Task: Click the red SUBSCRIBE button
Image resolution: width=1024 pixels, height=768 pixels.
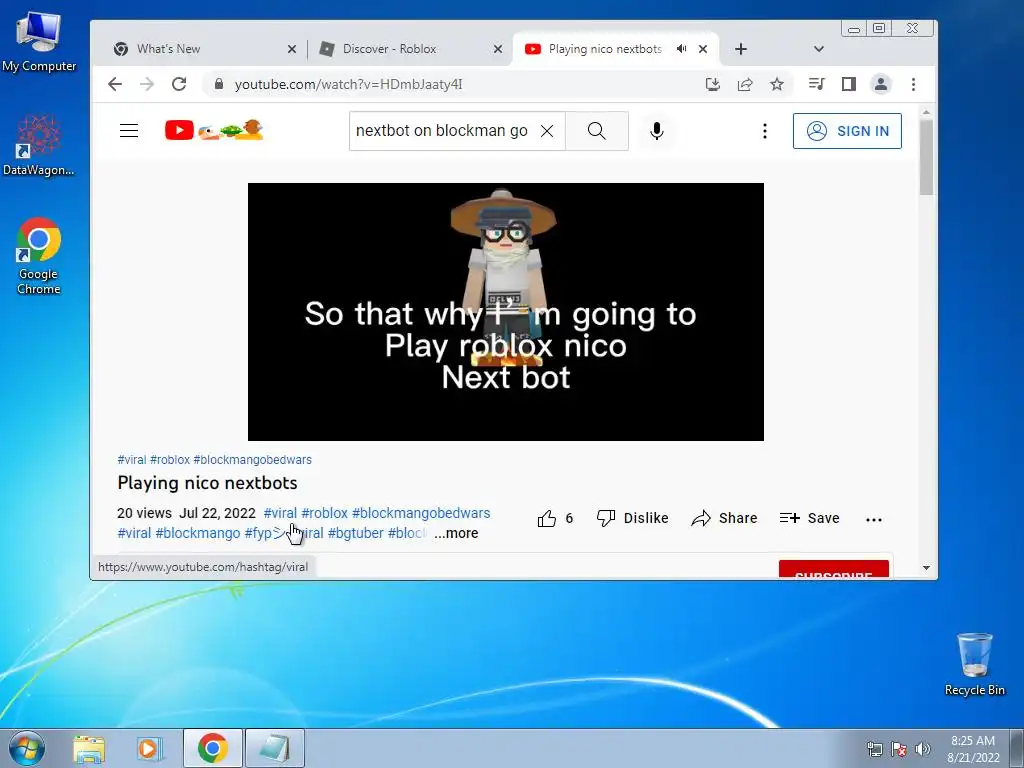Action: pyautogui.click(x=833, y=569)
